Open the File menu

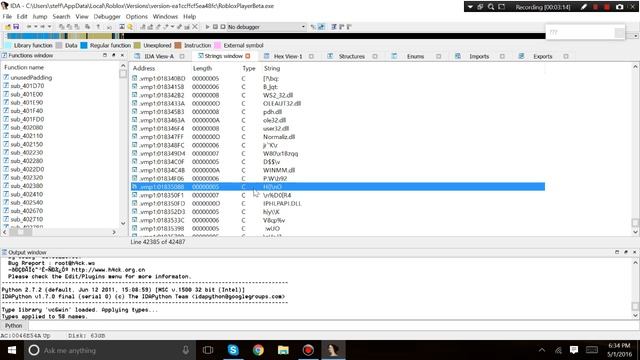[x=7, y=16]
